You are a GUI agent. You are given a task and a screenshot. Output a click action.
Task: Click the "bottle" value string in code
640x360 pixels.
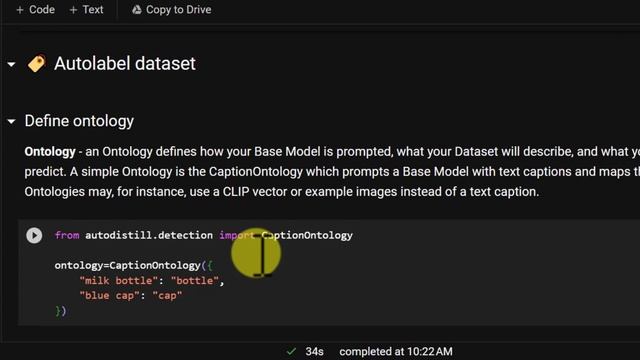tap(195, 281)
